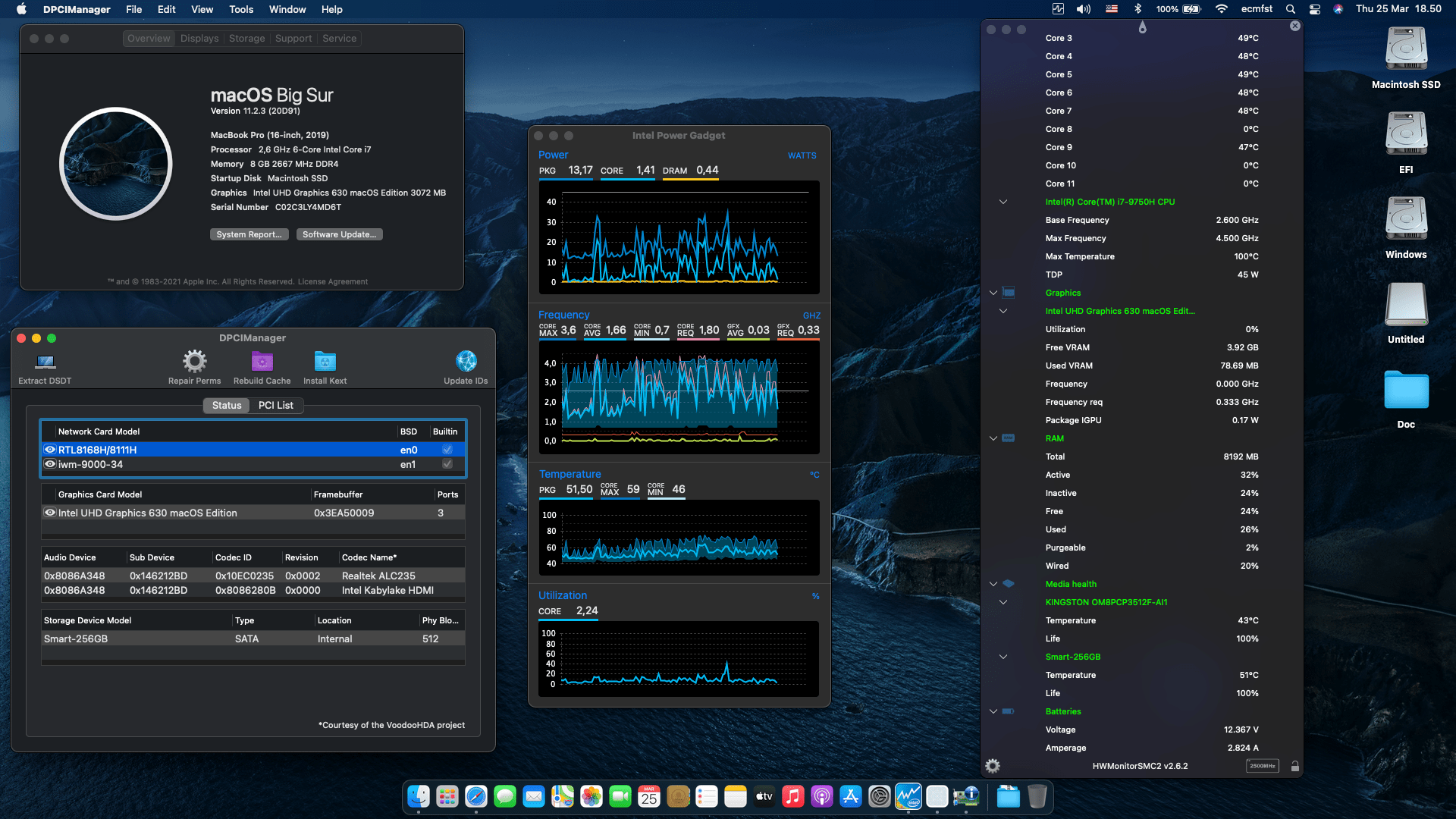Open the Trash in the dock
Viewport: 1456px width, 819px height.
pos(1037,796)
